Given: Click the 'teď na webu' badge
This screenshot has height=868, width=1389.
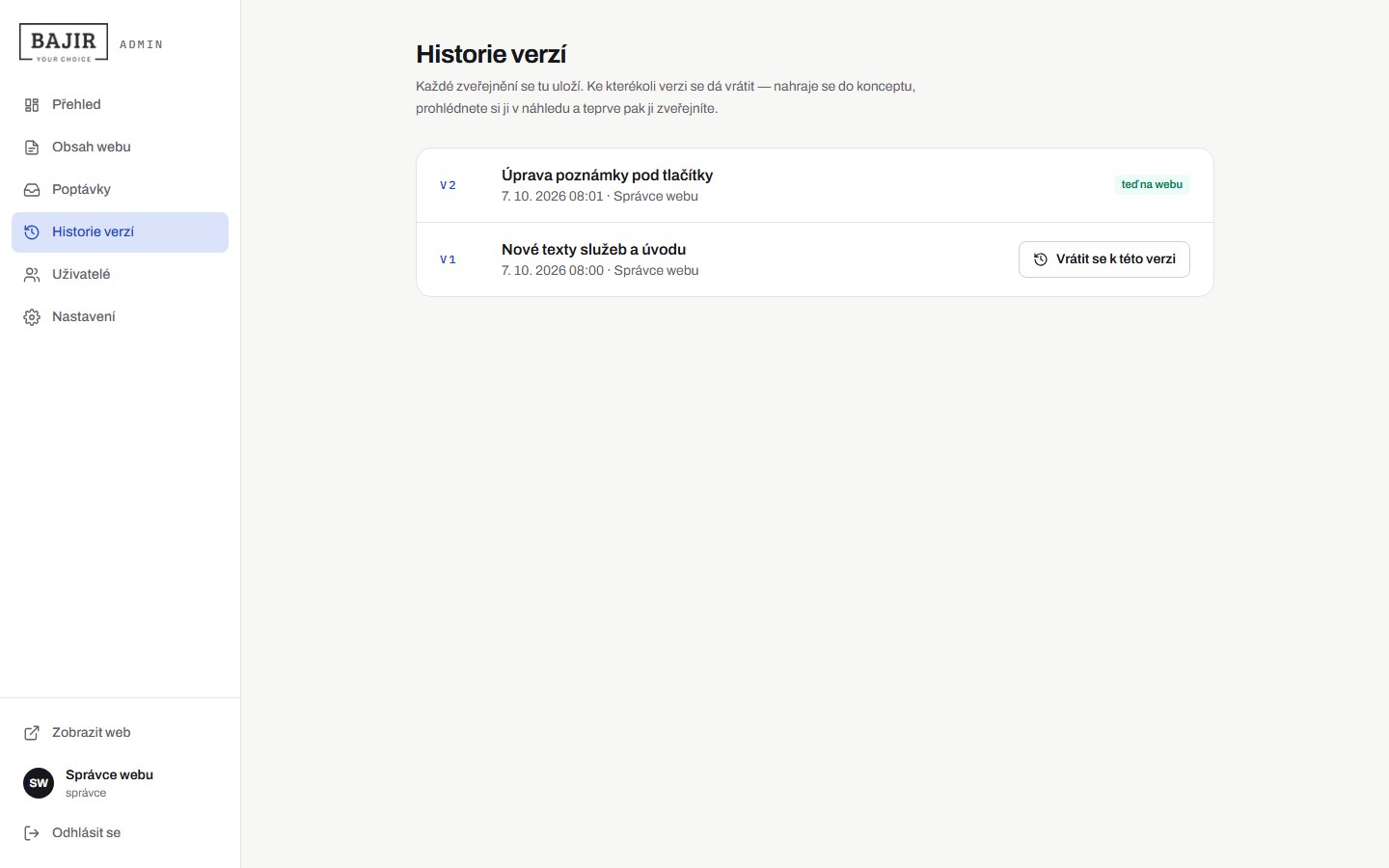Looking at the screenshot, I should coord(1152,184).
